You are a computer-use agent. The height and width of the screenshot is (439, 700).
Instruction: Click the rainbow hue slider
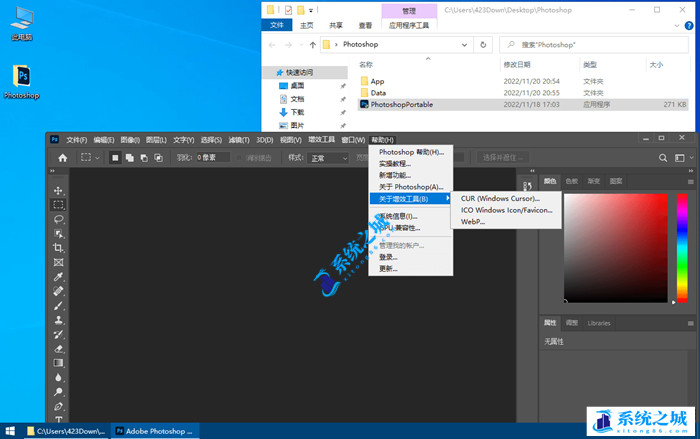[682, 248]
